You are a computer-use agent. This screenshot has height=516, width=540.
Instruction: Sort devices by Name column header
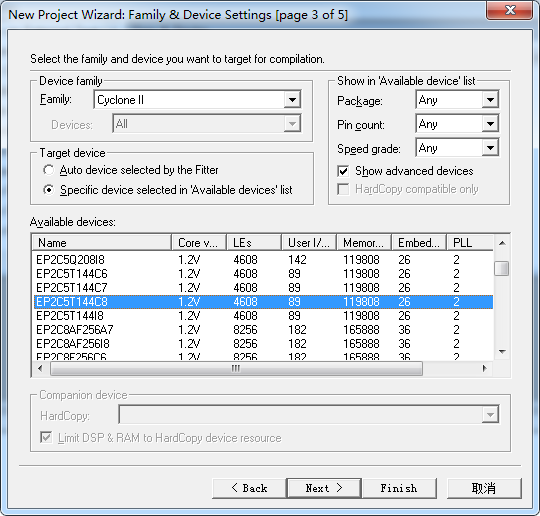102,242
